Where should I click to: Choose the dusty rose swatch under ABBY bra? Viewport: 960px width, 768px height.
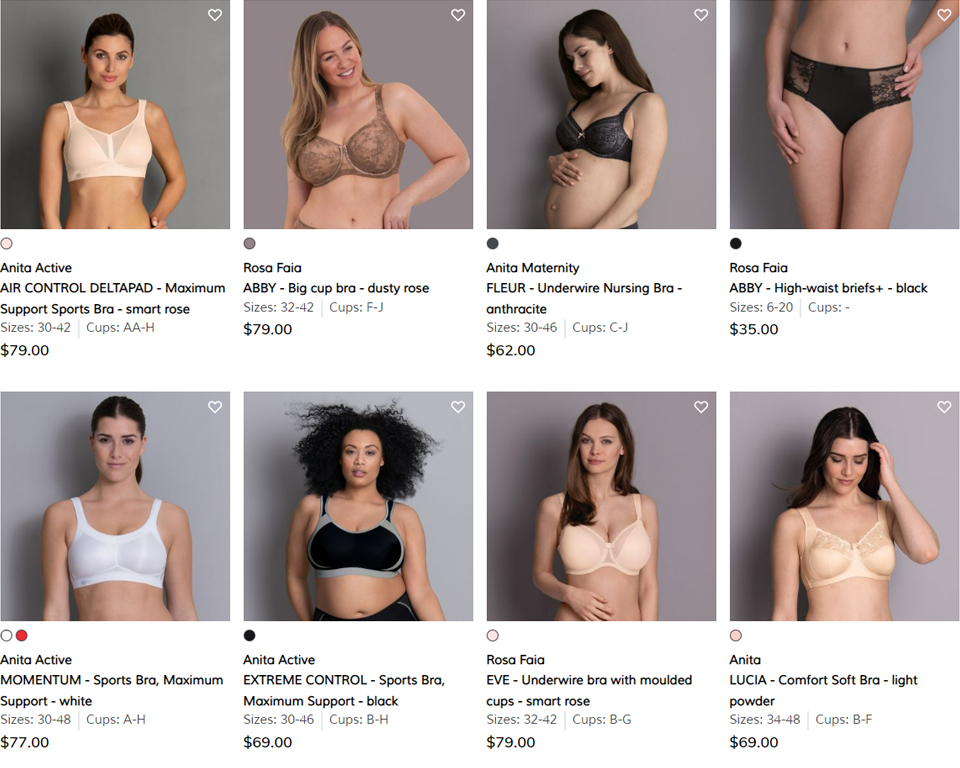click(x=249, y=244)
